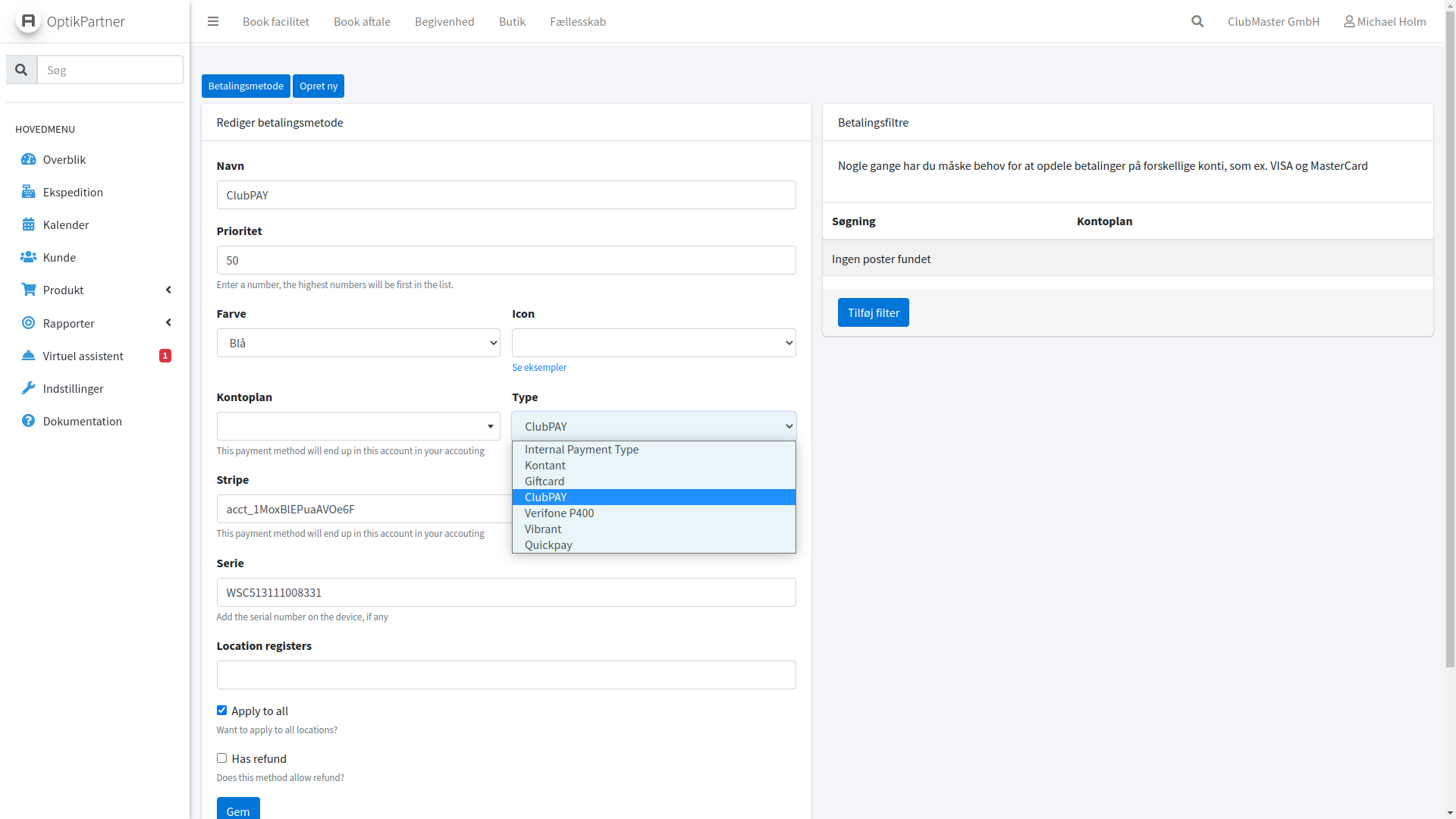This screenshot has width=1456, height=819.
Task: Open Kalender via its calendar icon
Action: tap(28, 224)
